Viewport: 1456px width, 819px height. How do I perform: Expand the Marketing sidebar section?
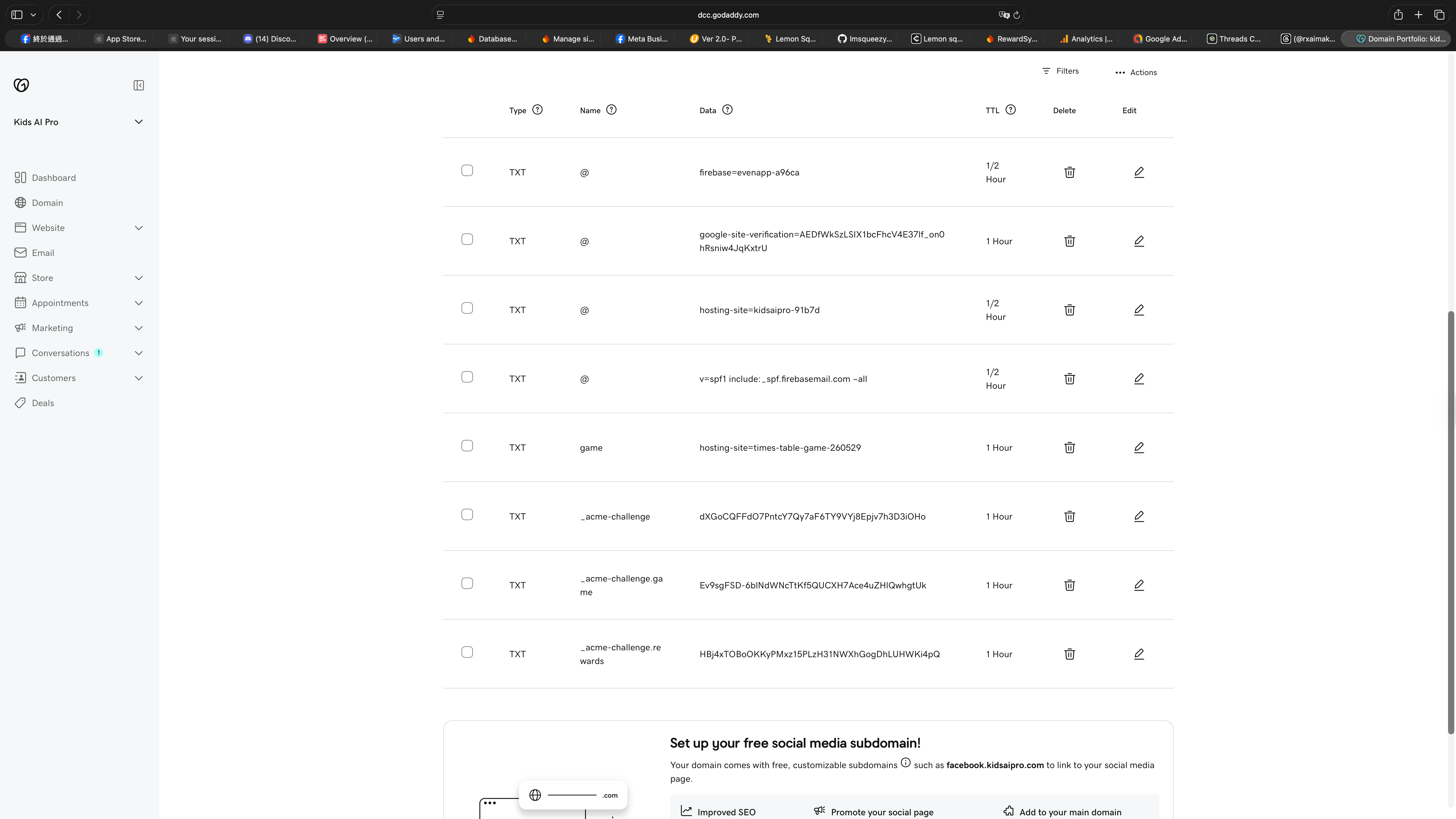coord(138,328)
